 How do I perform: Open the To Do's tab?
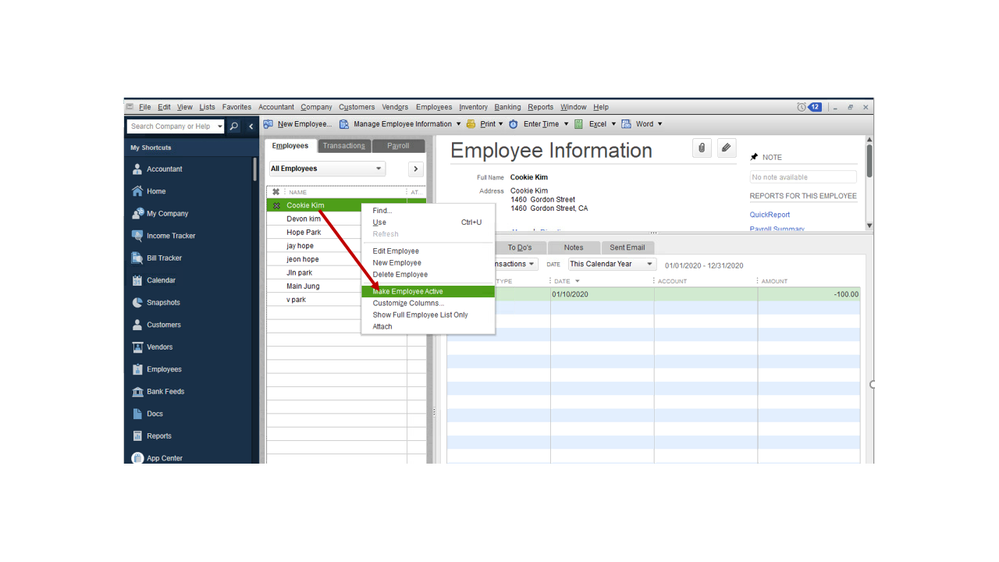click(520, 247)
